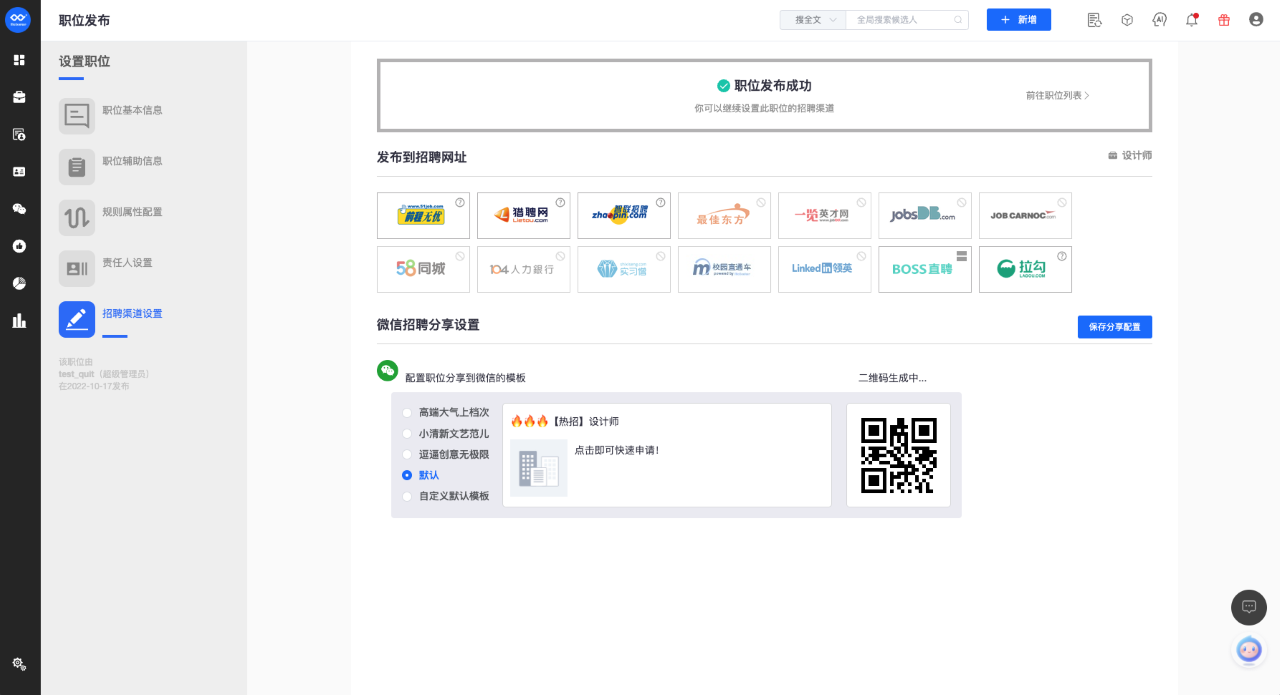Click the blue infinity logo at top-left
The image size is (1280, 695).
pyautogui.click(x=19, y=20)
